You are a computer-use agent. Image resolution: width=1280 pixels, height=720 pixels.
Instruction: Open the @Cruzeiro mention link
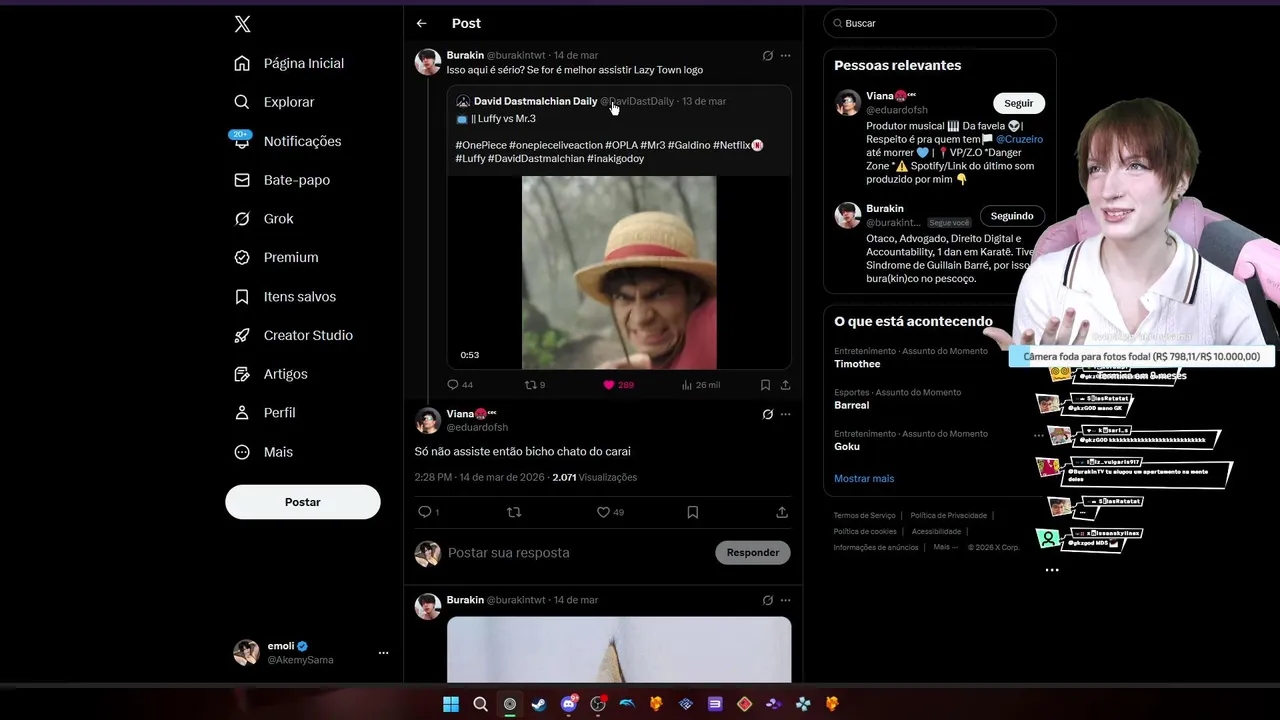click(1019, 139)
